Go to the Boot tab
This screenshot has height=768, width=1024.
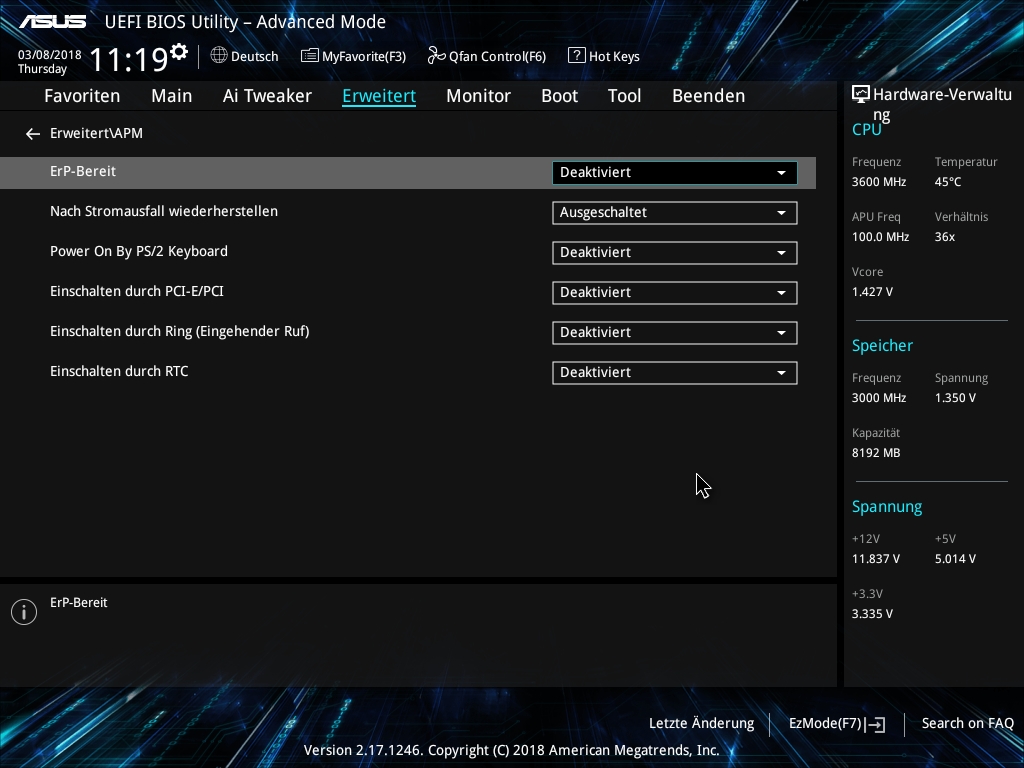pyautogui.click(x=560, y=96)
